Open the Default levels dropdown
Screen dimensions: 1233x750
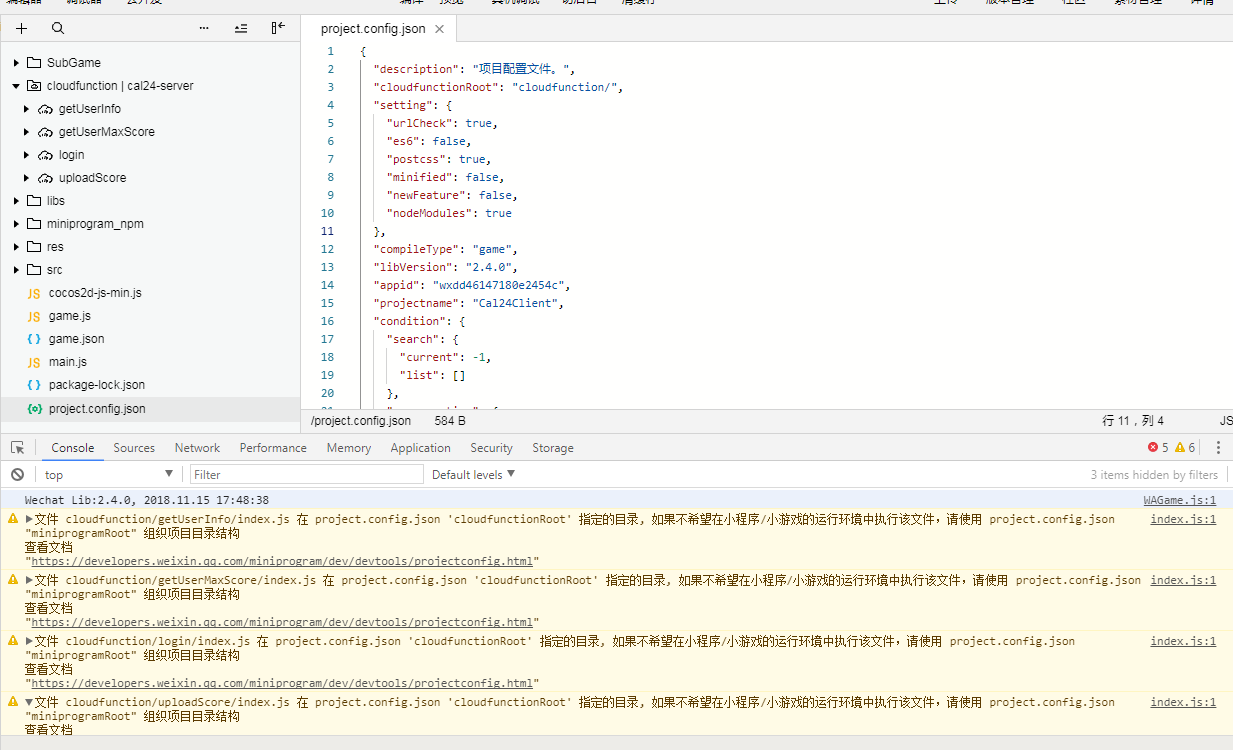pos(473,475)
